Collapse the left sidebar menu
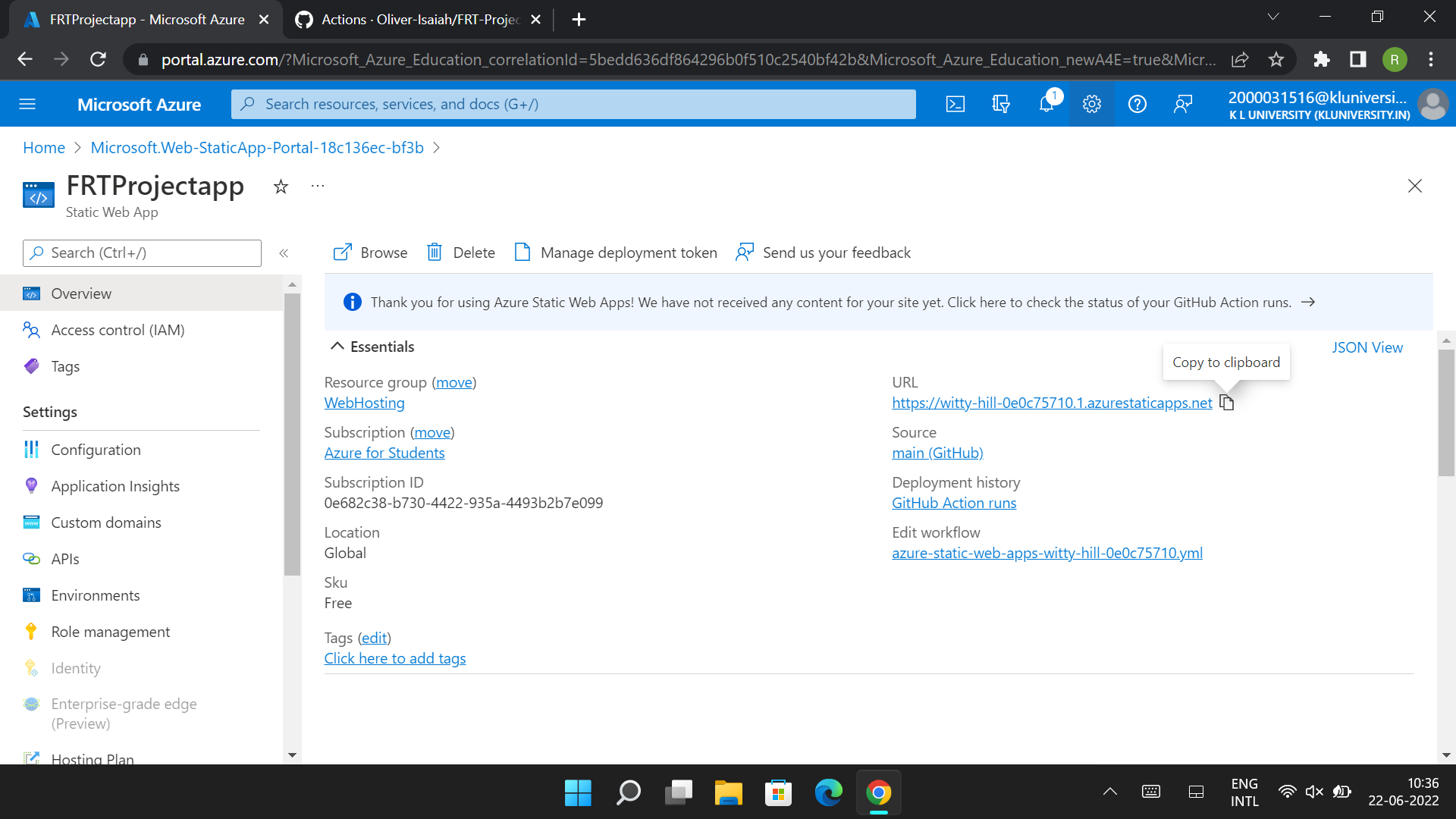The height and width of the screenshot is (819, 1456). click(284, 253)
